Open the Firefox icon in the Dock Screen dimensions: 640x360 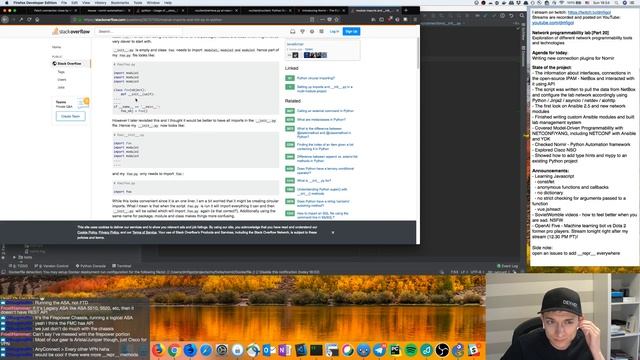(x=158, y=350)
